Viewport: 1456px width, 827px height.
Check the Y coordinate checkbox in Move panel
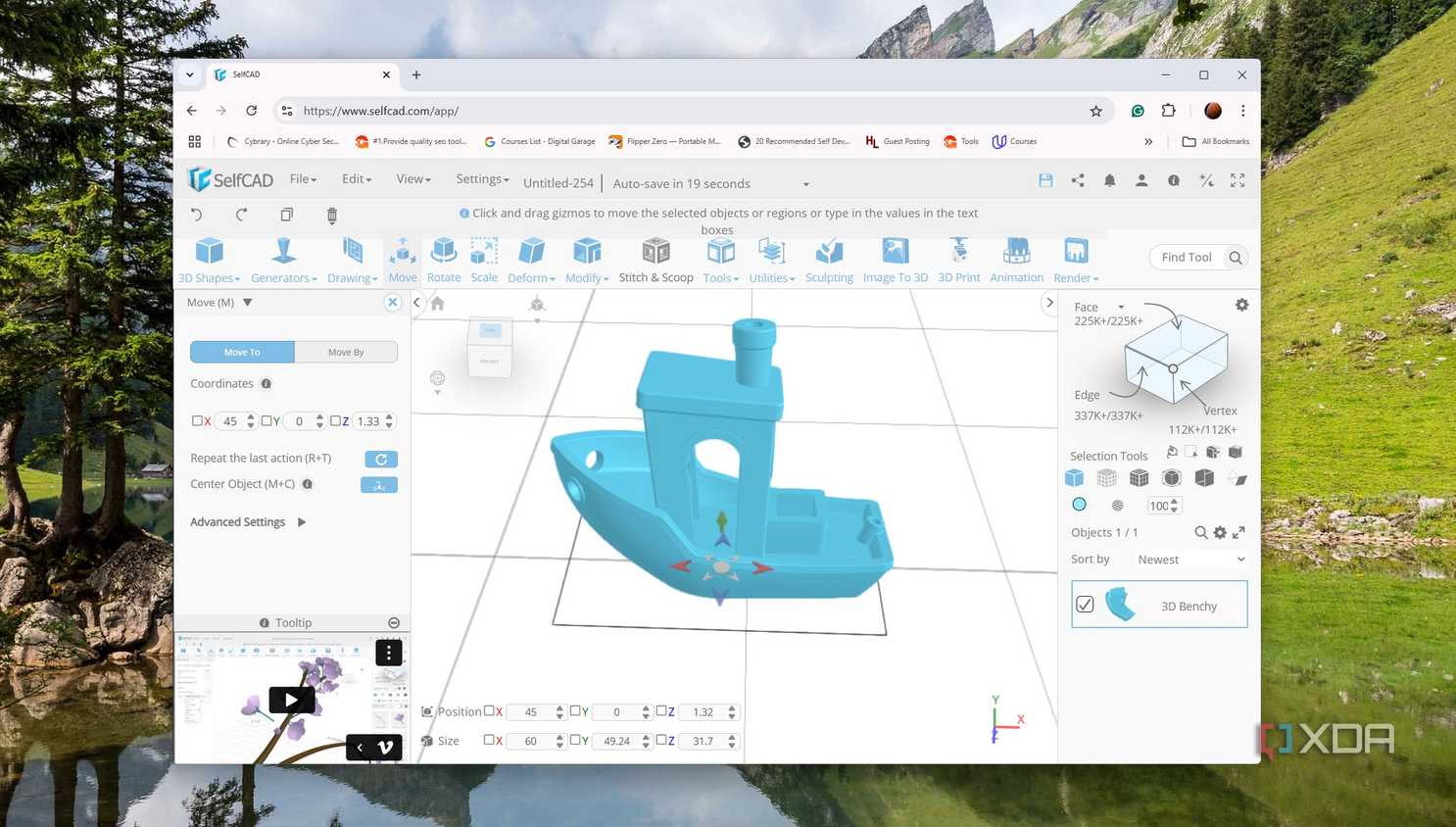pos(267,420)
